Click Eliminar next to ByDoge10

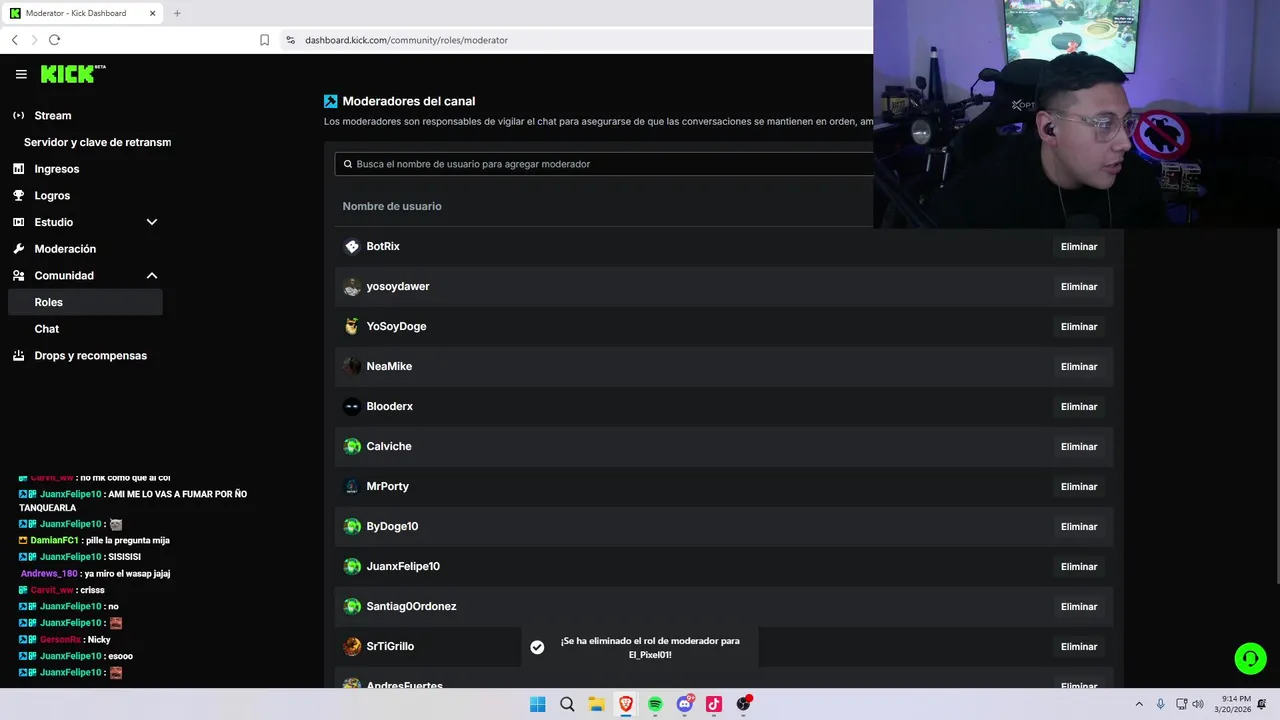(x=1079, y=527)
